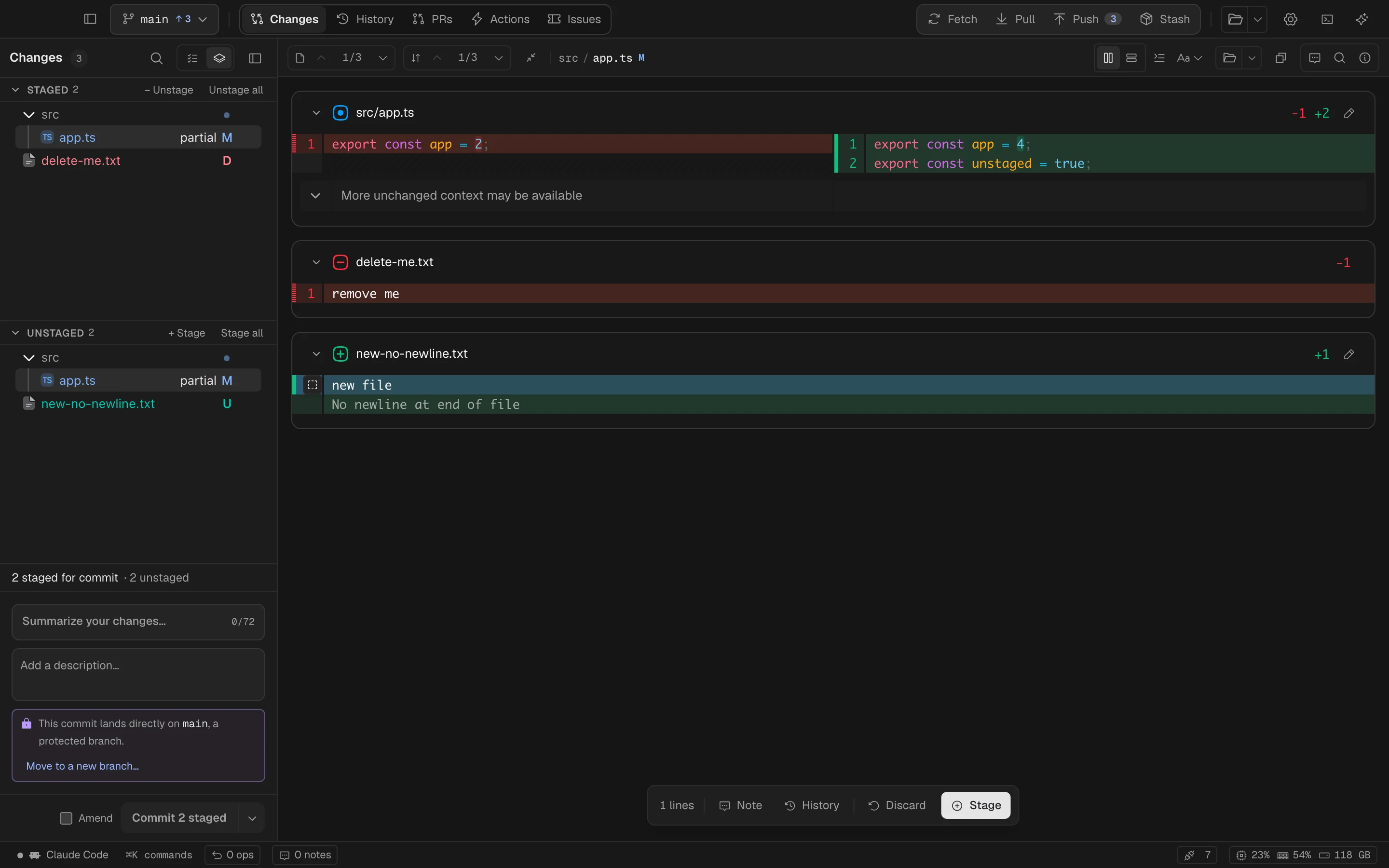Select staged app.ts file
Image resolution: width=1389 pixels, height=868 pixels.
tap(138, 137)
